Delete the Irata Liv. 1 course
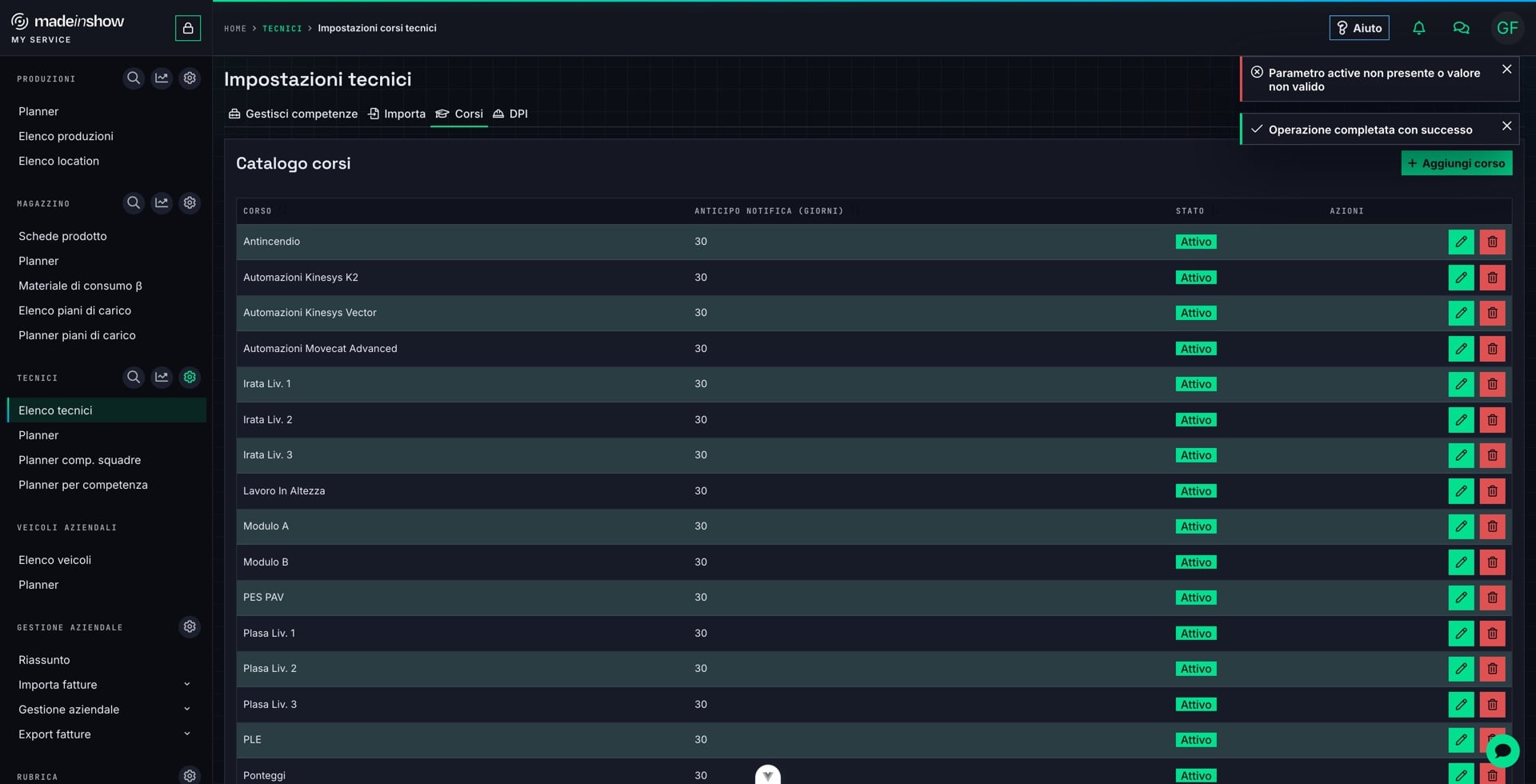This screenshot has width=1536, height=784. [x=1492, y=384]
